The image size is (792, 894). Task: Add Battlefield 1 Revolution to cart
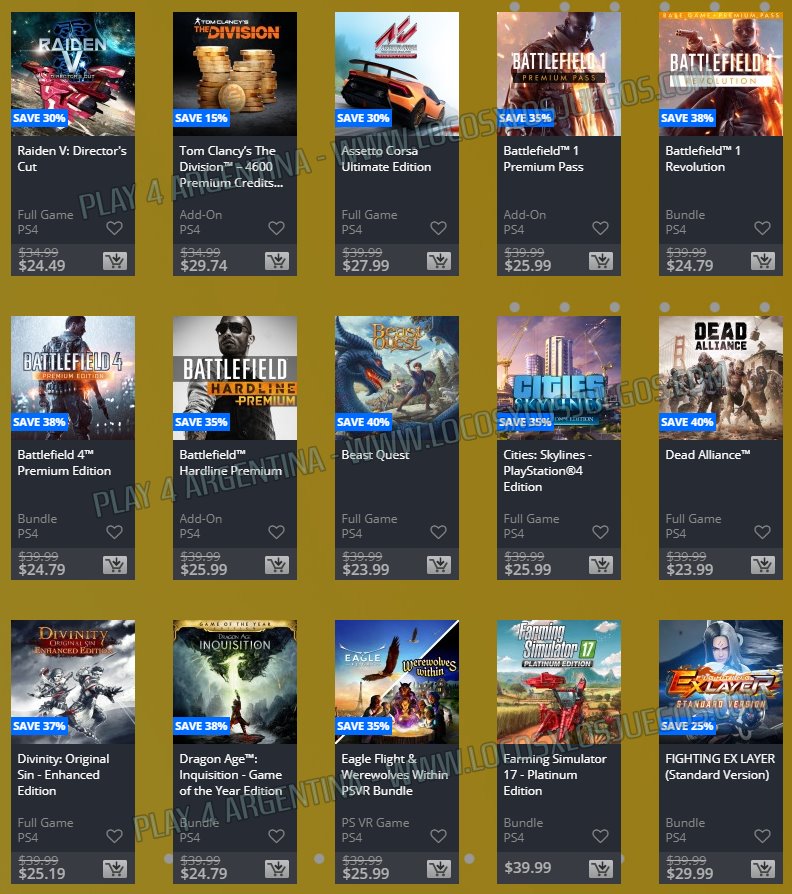click(762, 261)
